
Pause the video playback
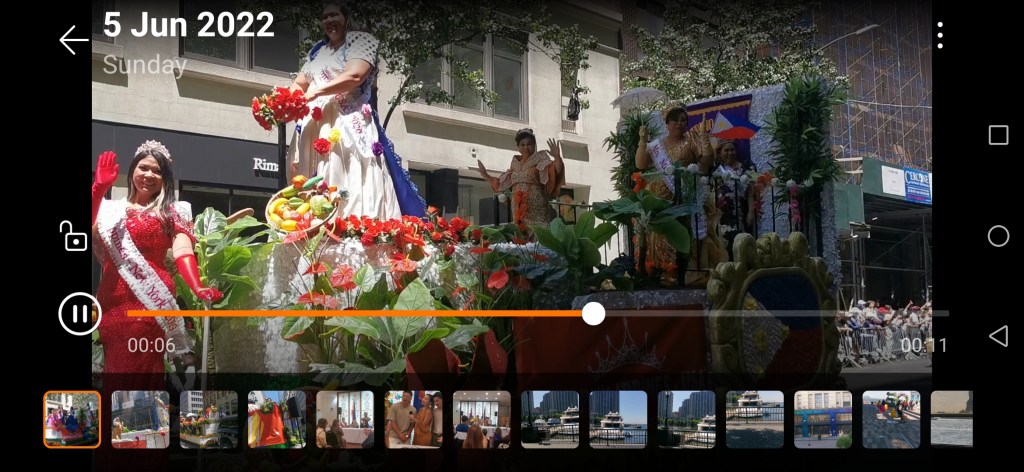pos(80,314)
